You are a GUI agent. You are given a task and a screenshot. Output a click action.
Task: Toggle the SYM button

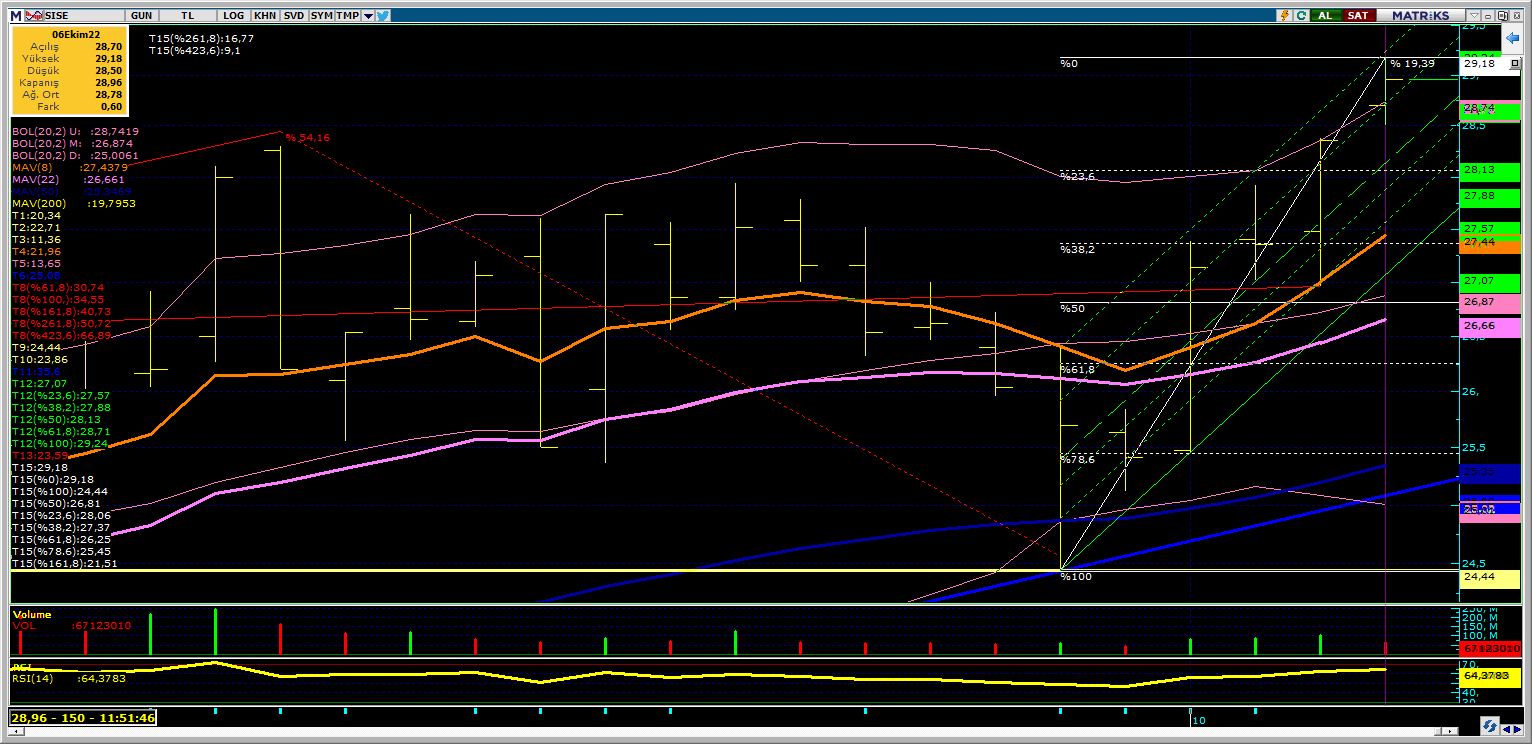[x=321, y=16]
